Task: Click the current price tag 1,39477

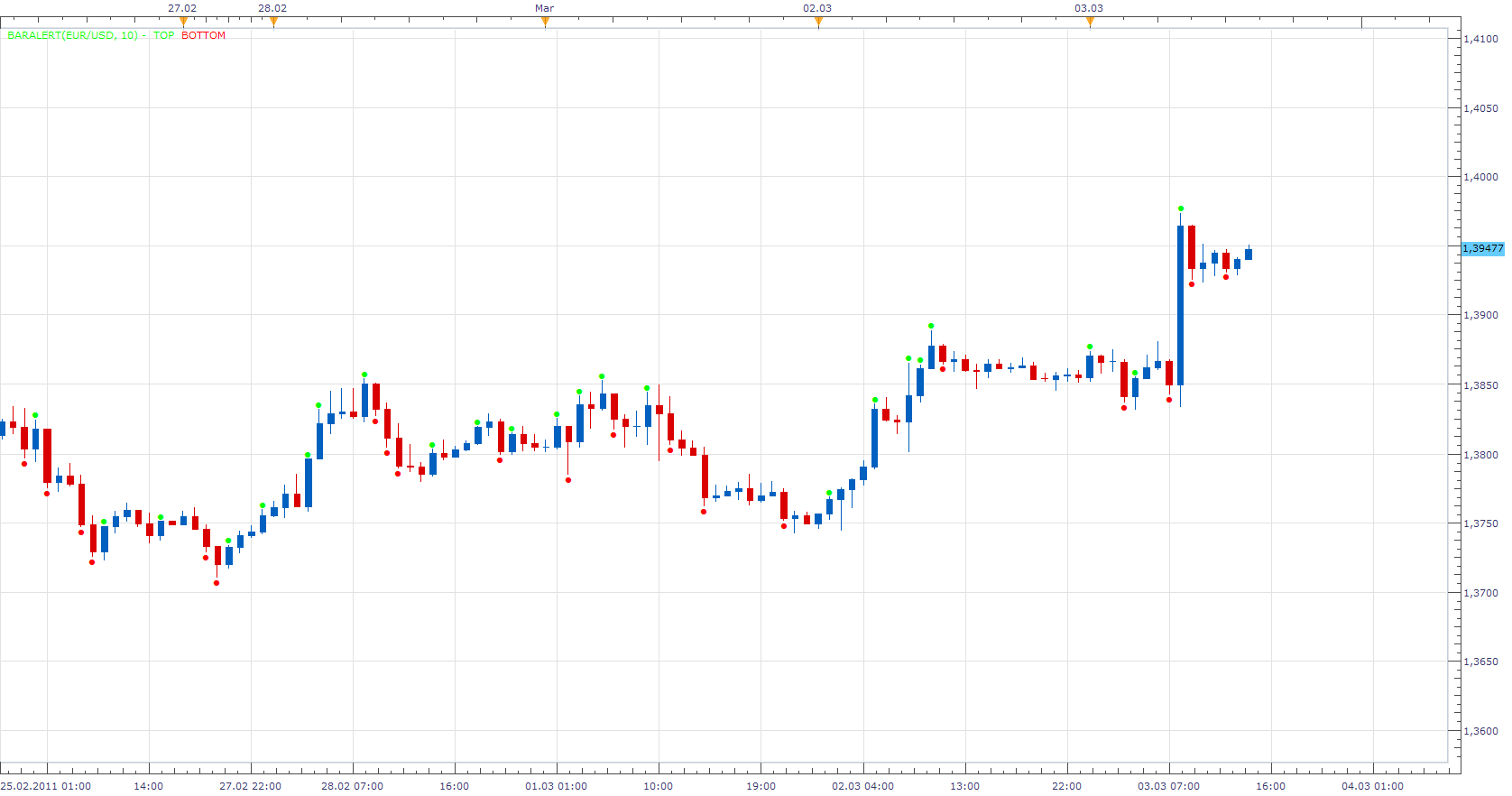Action: pos(1483,248)
